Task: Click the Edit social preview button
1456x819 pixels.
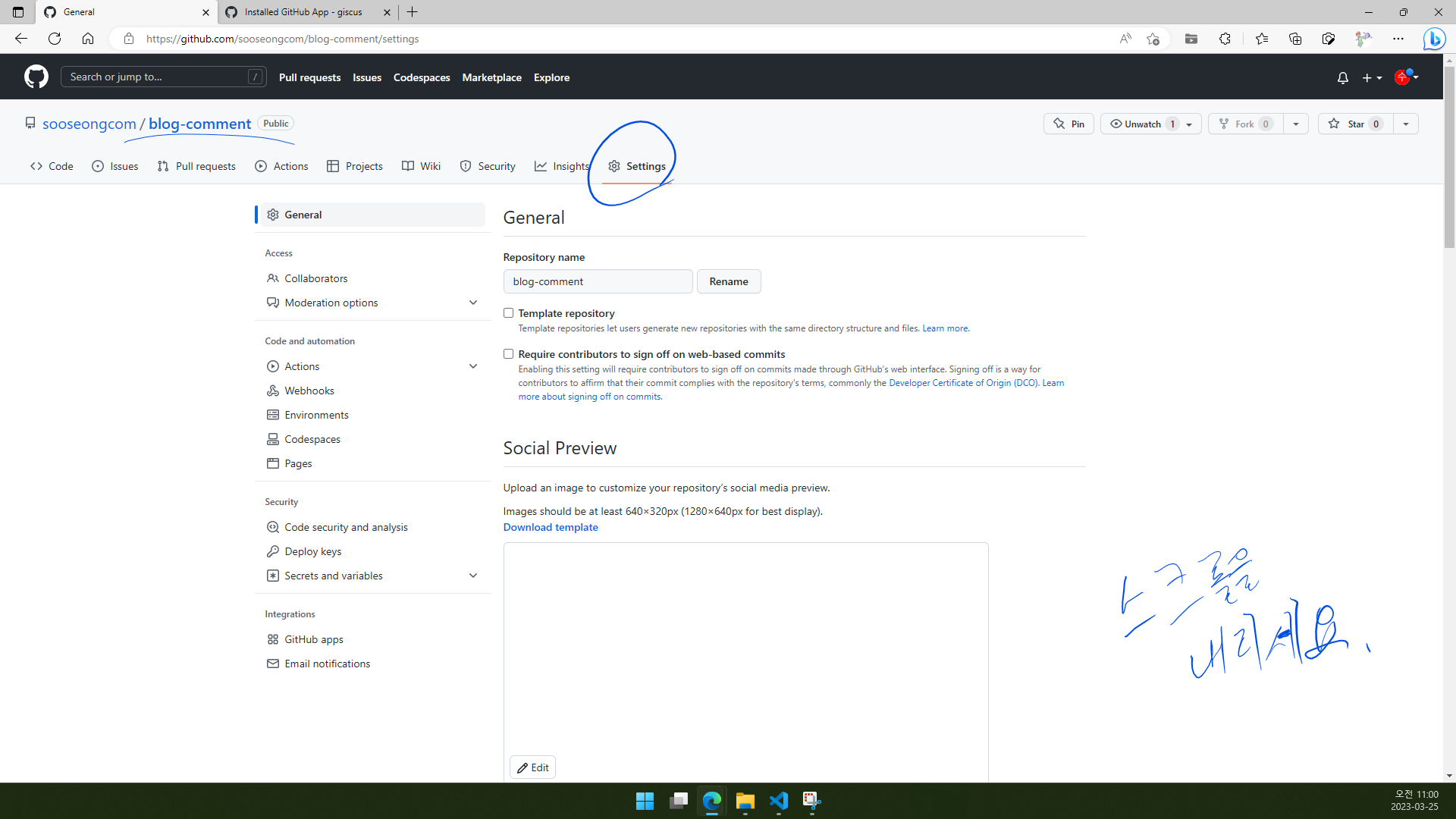Action: (x=532, y=767)
